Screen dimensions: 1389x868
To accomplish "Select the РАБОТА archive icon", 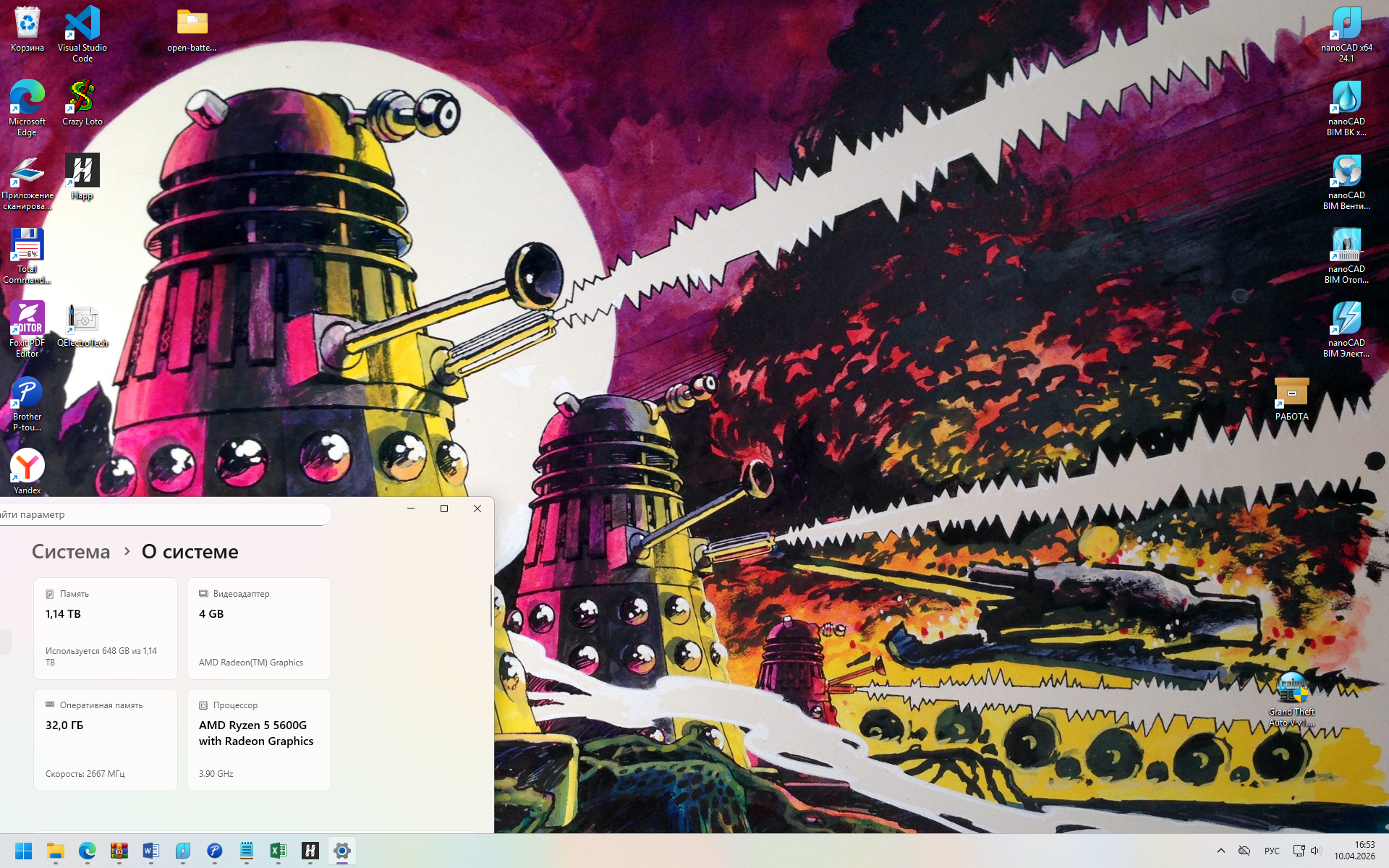I will 1291,394.
